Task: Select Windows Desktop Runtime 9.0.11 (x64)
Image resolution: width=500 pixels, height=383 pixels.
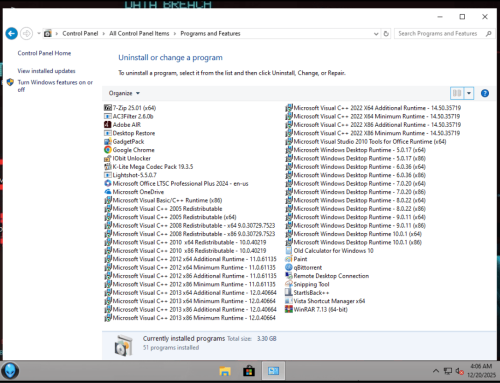Action: [356, 217]
